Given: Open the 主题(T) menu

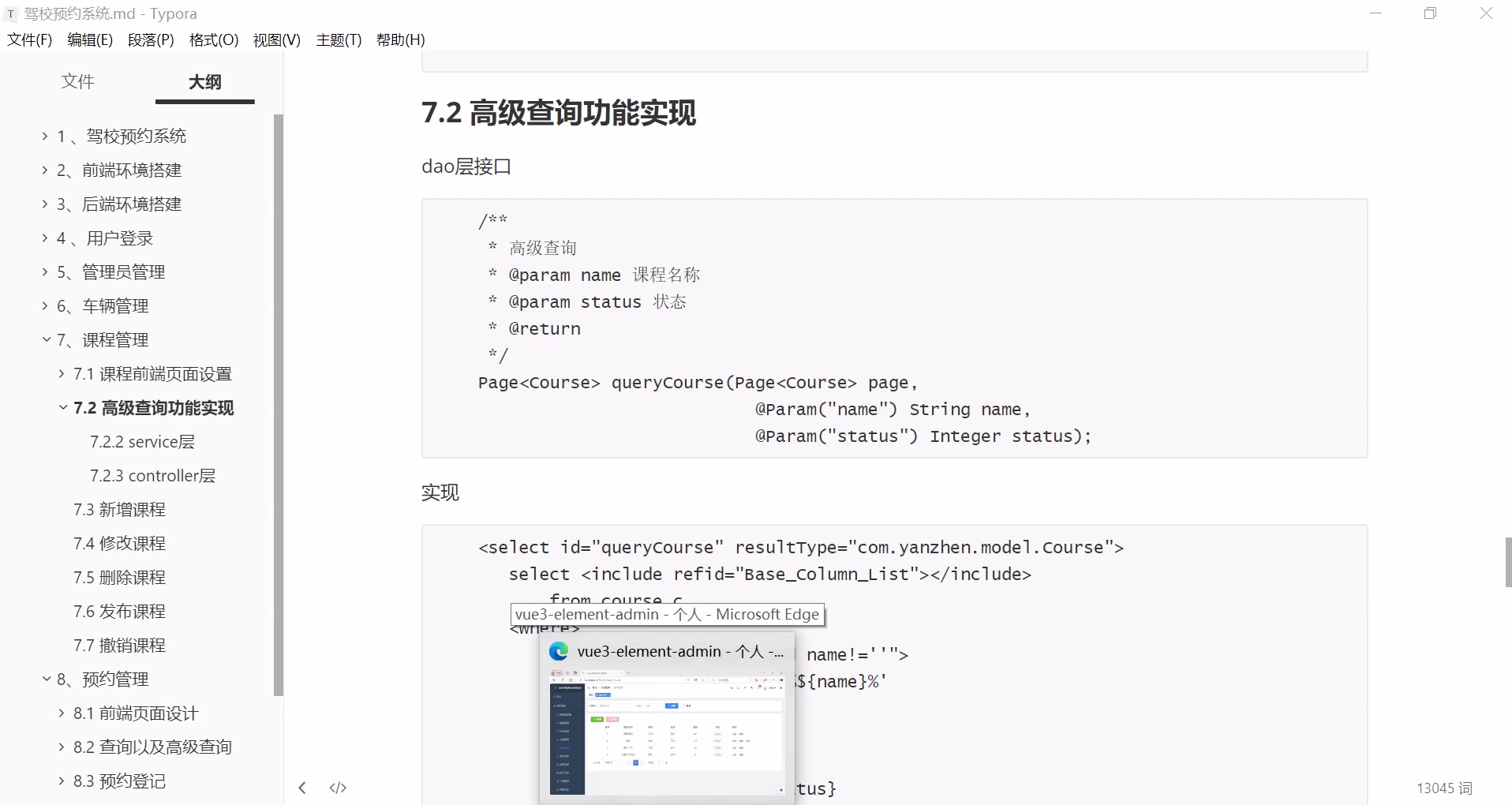Looking at the screenshot, I should point(338,39).
